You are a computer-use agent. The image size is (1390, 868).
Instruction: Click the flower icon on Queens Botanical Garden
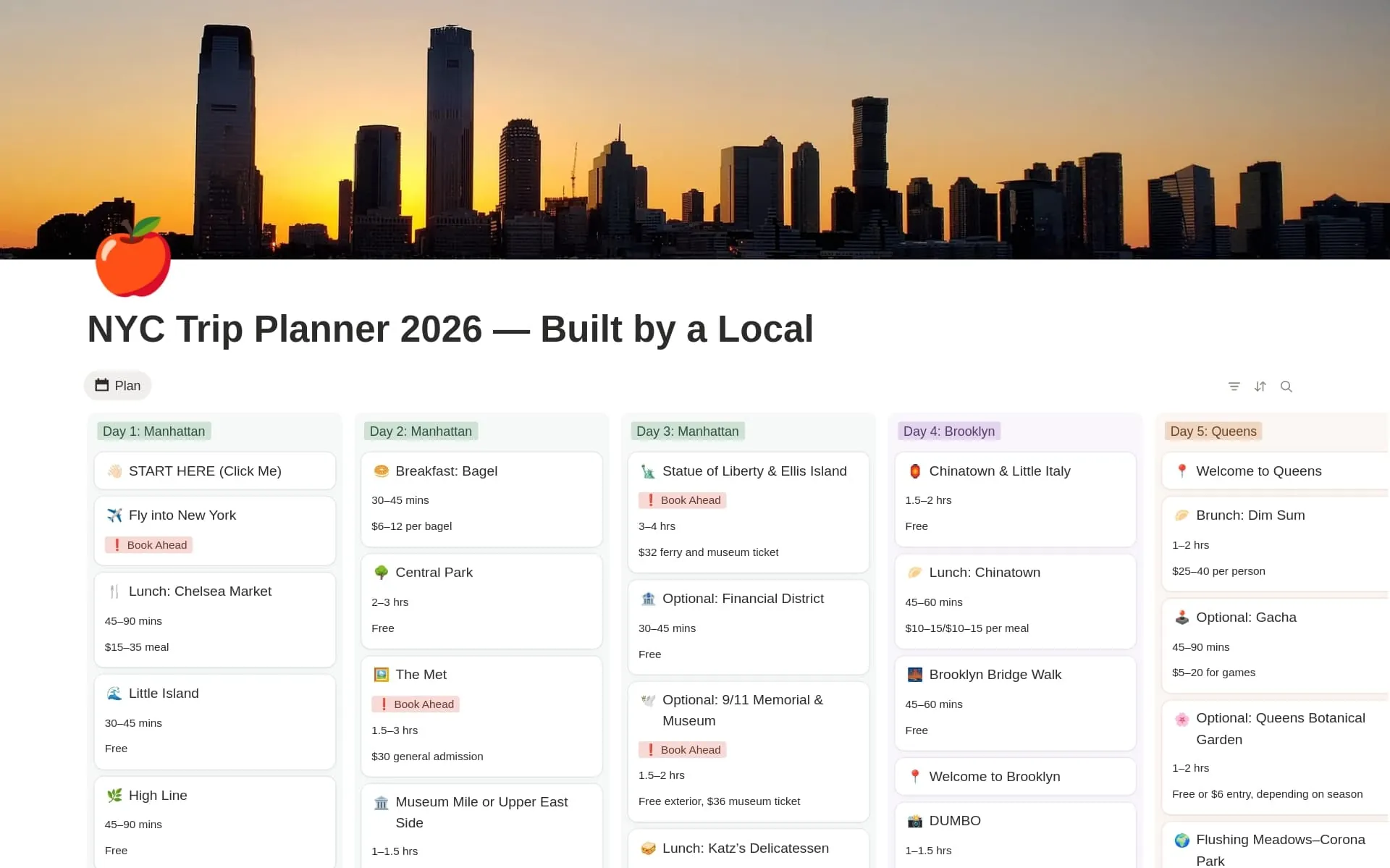[x=1182, y=719]
